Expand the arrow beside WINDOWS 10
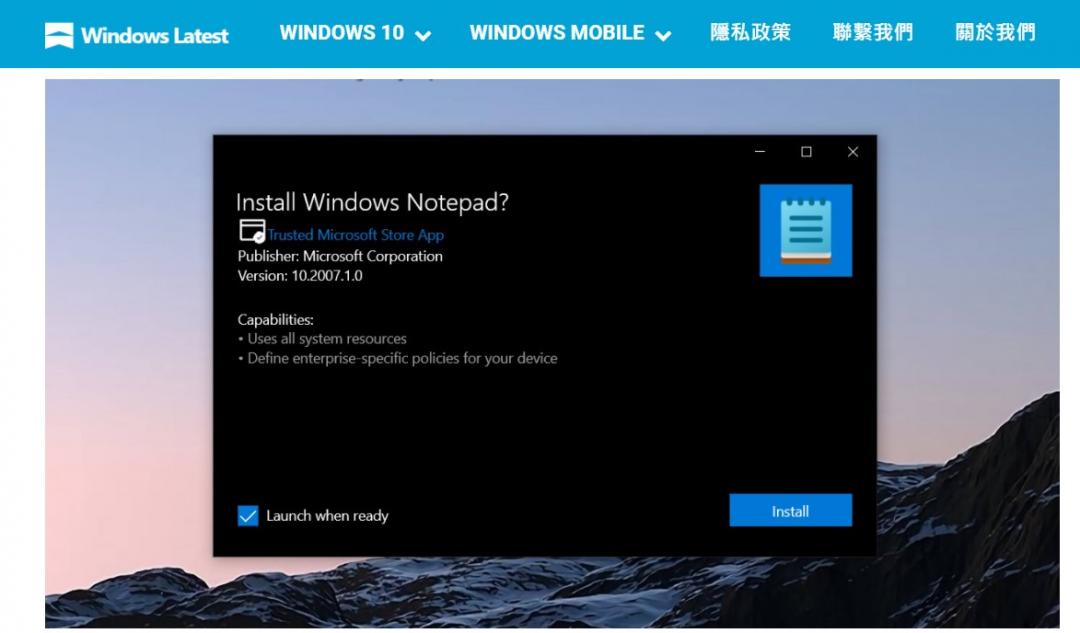1080x633 pixels. tap(423, 36)
